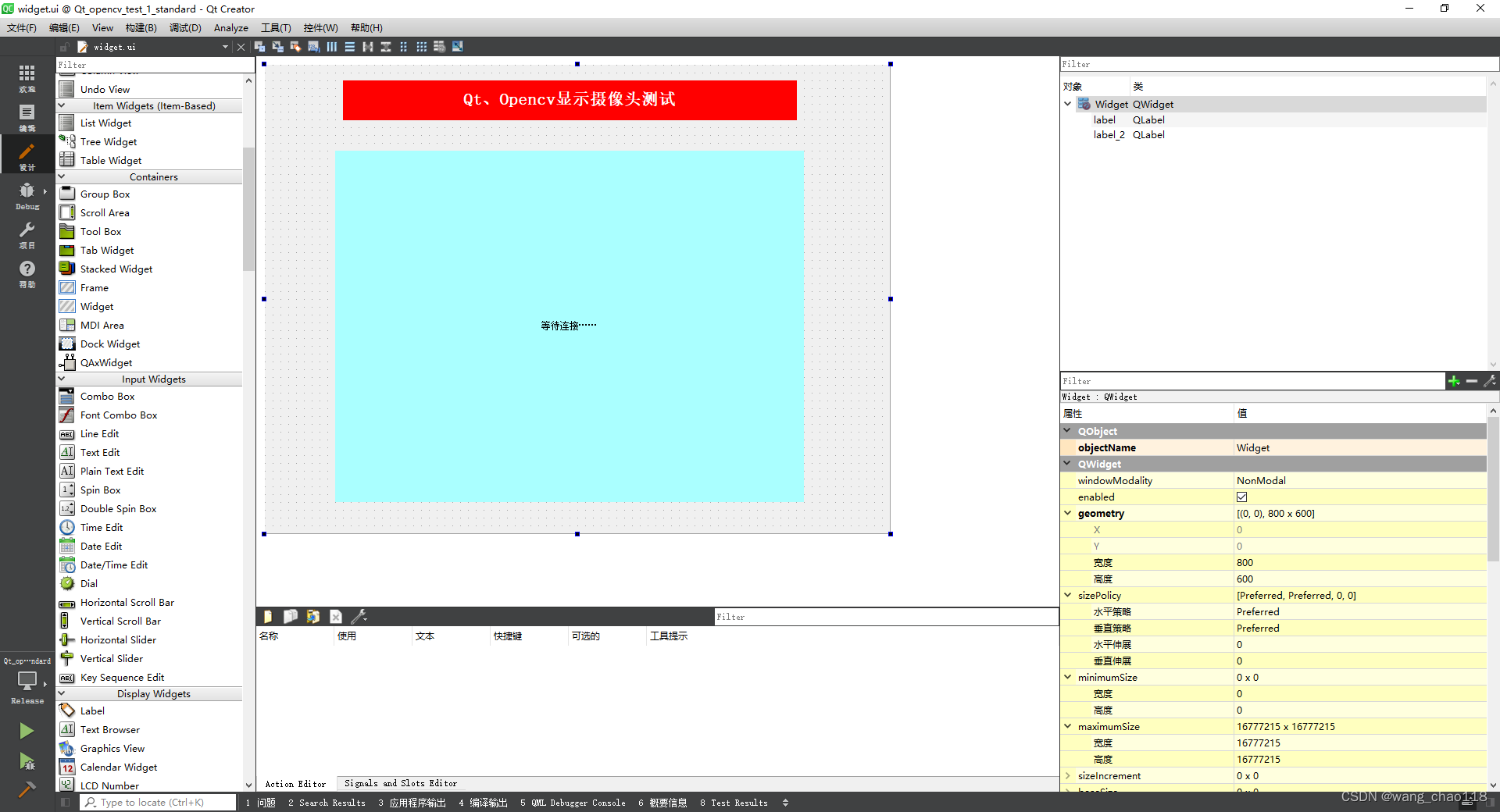Select the Stacked Widget item
Screen dimensions: 1500x812
(116, 269)
